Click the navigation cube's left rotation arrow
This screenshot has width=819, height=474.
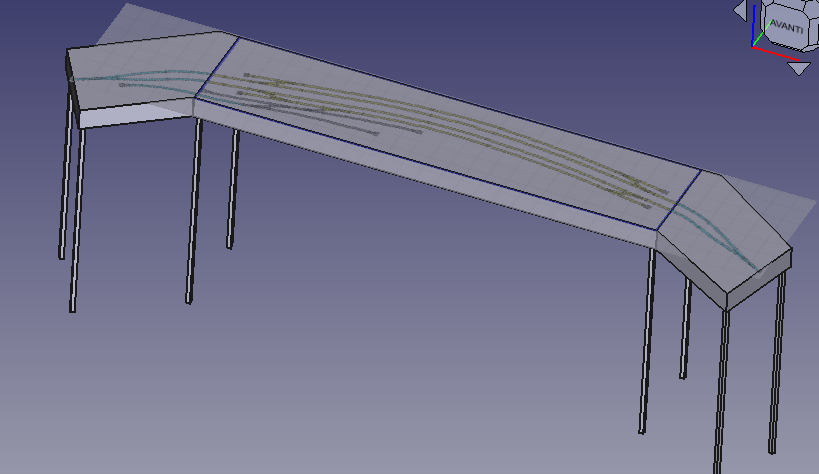740,10
